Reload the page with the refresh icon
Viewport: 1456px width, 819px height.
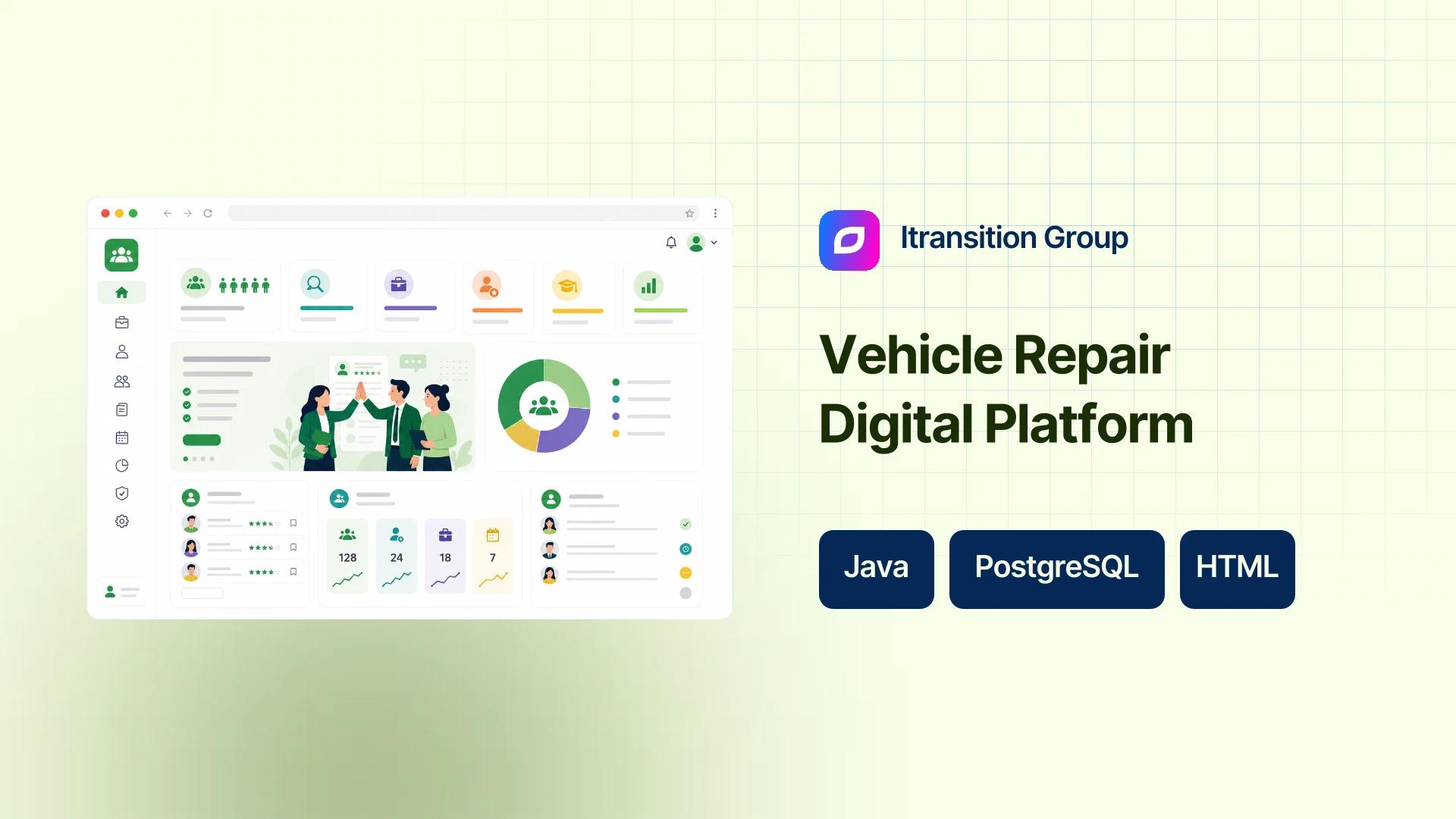pyautogui.click(x=208, y=213)
